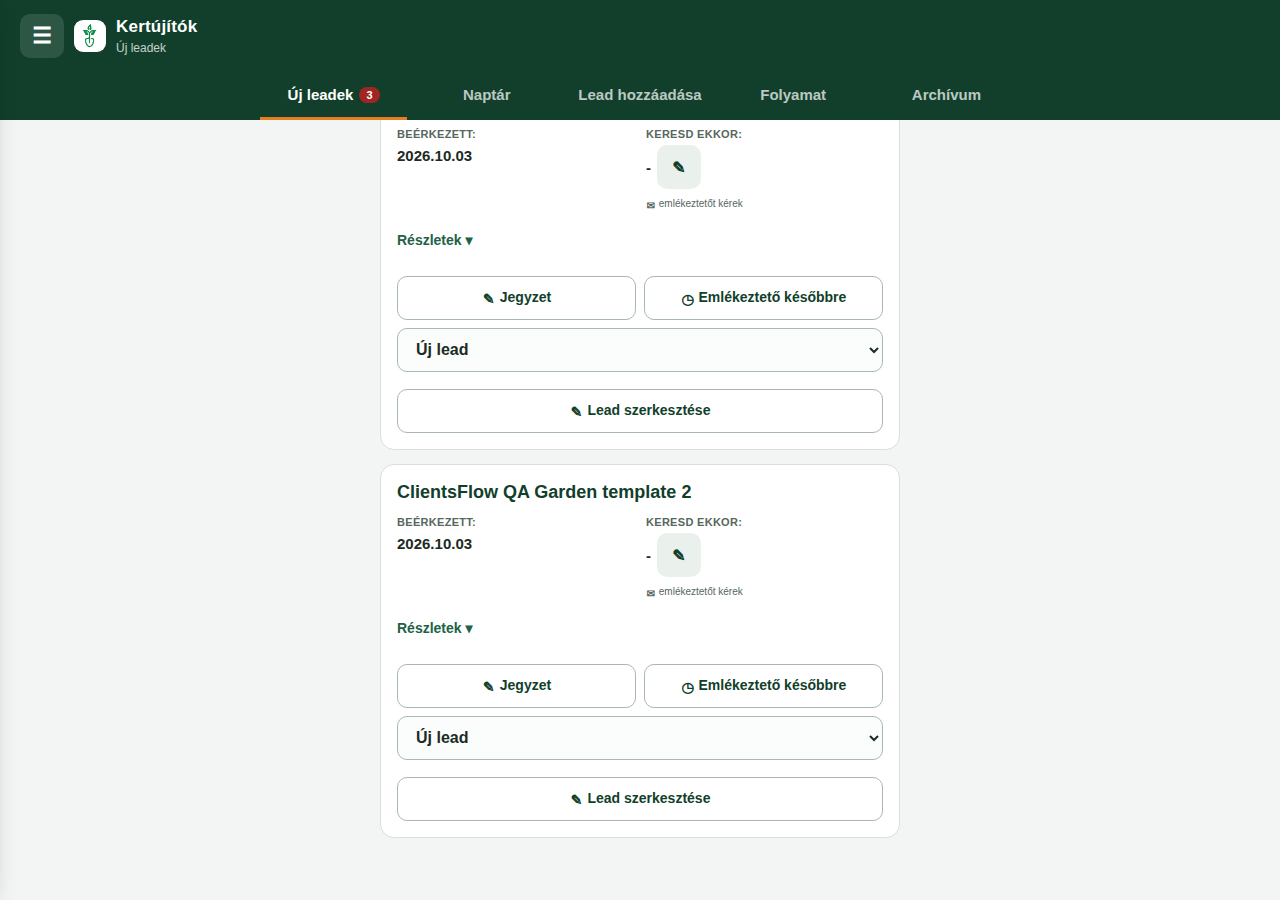Screen dimensions: 1280x900
Task: Set Emlékeztető későbbre for template 2 lead
Action: coord(763,686)
